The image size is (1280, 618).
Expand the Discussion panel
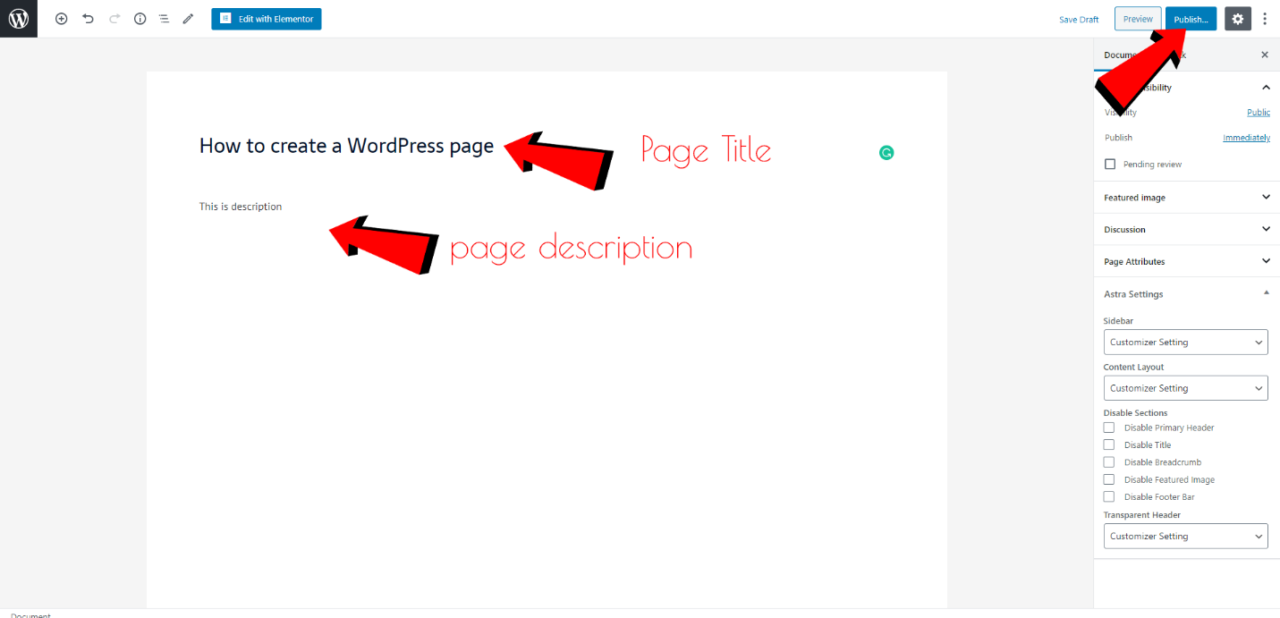[x=1185, y=229]
